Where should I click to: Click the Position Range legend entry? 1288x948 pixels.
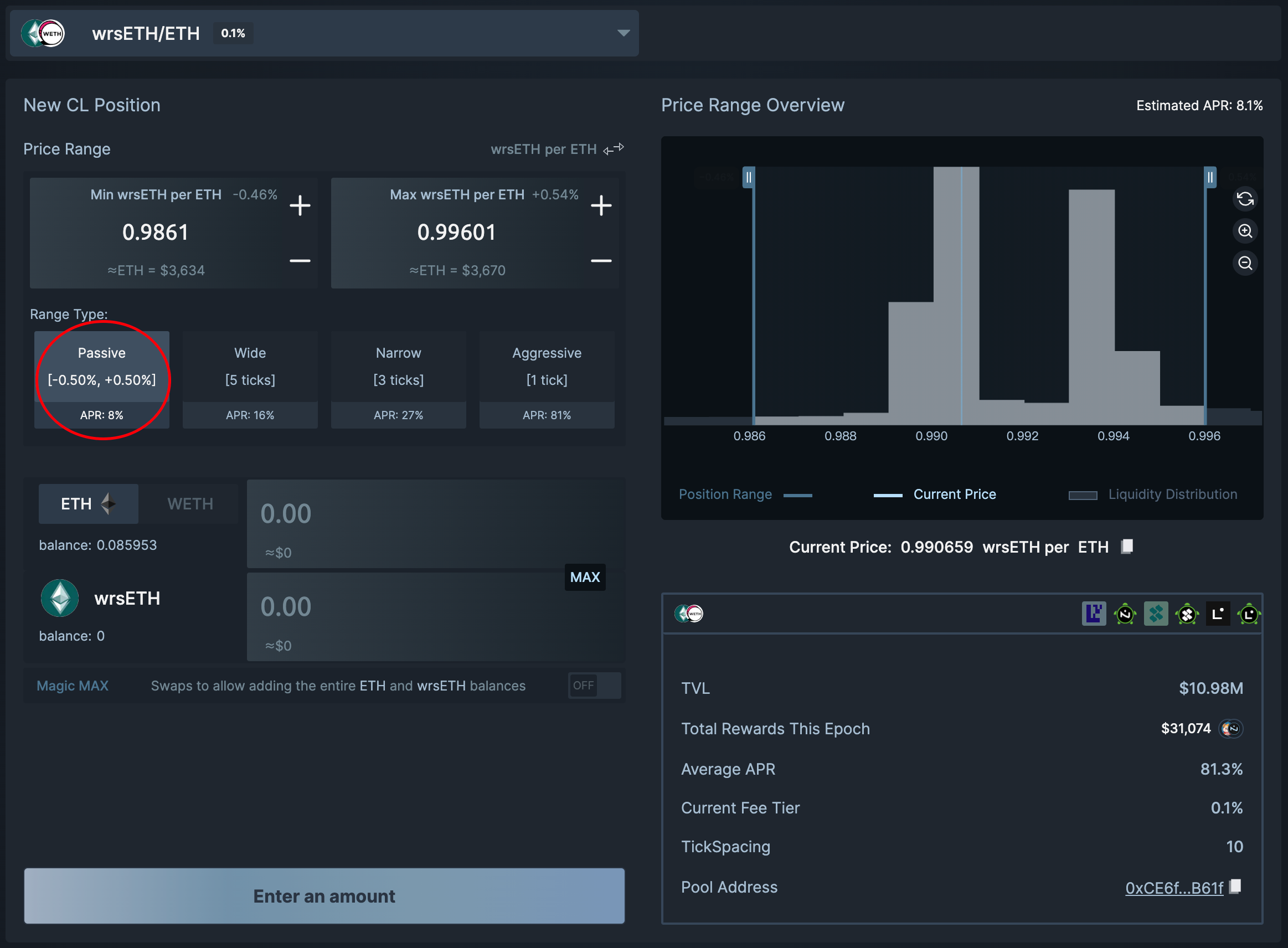point(745,494)
